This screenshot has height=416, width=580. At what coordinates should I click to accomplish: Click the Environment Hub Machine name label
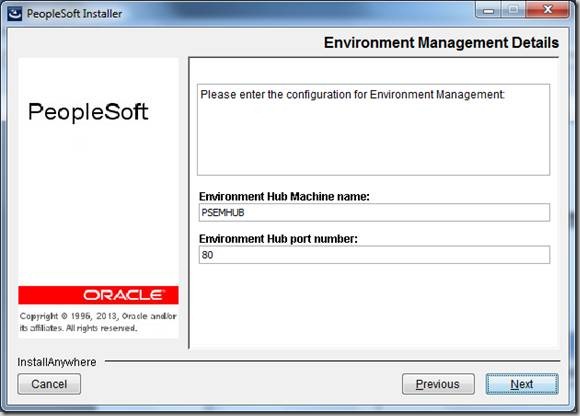[x=284, y=196]
